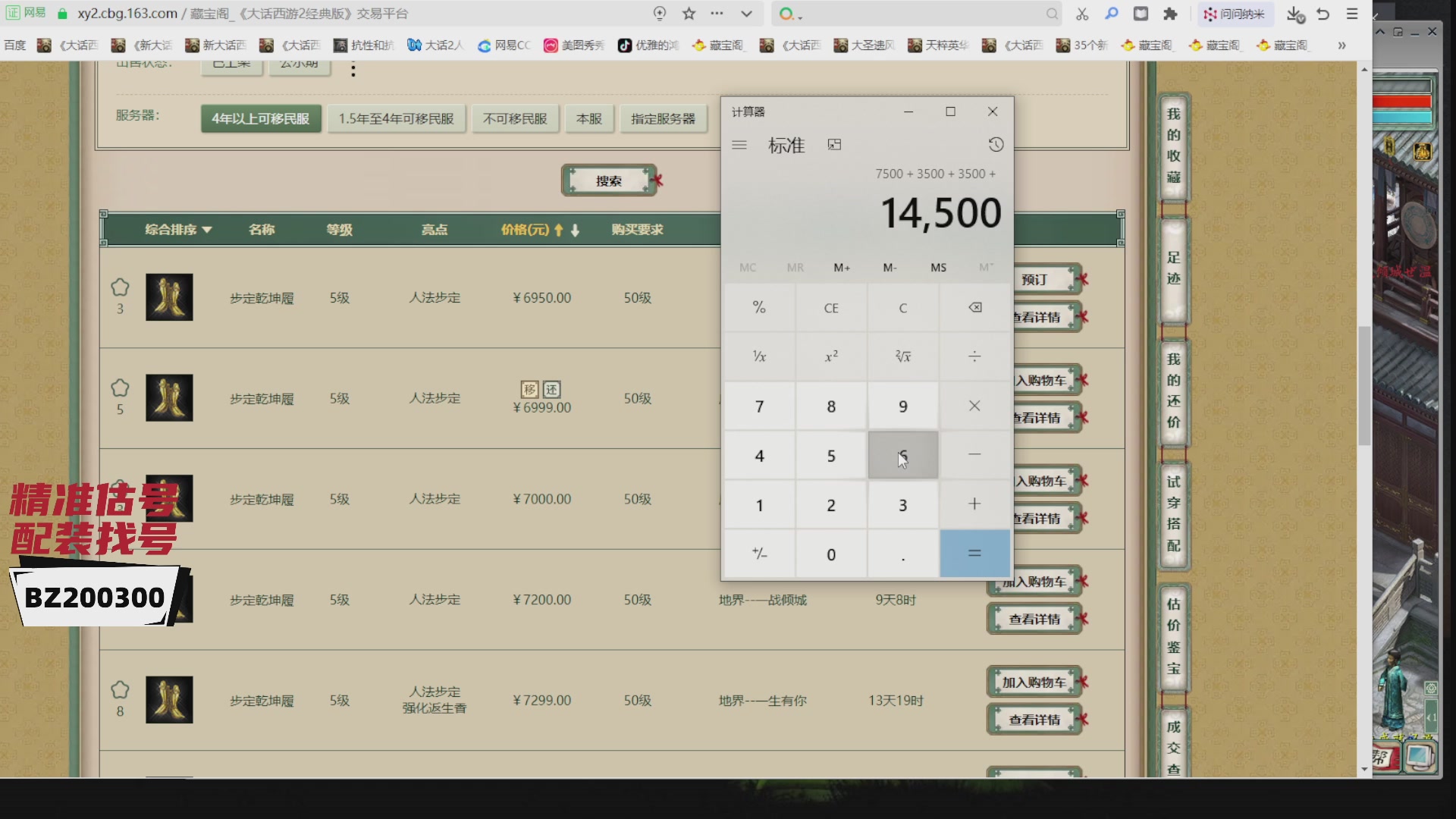
Task: Sort price ascending with up arrow
Action: coord(559,230)
